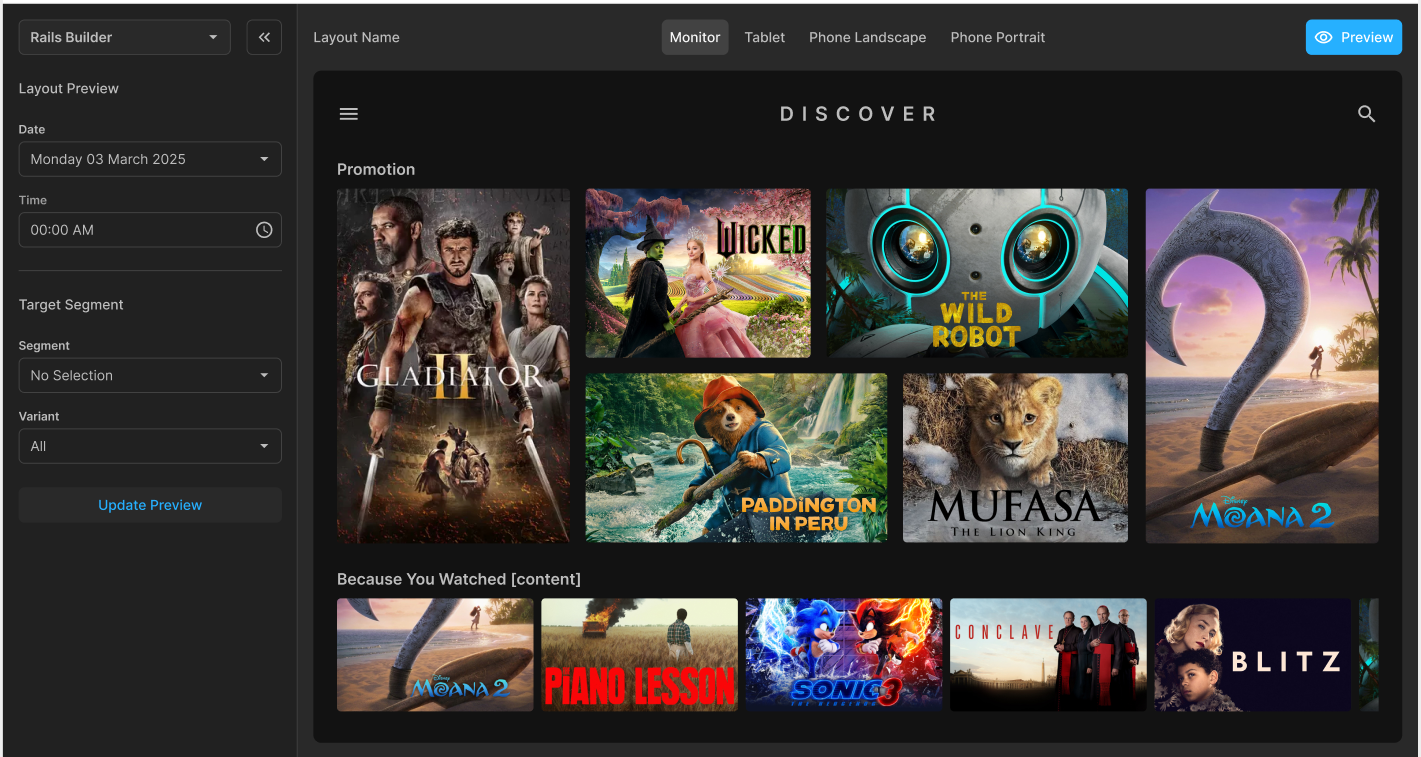Select The Wild Robot promotion tile
The height and width of the screenshot is (757, 1421).
point(977,273)
